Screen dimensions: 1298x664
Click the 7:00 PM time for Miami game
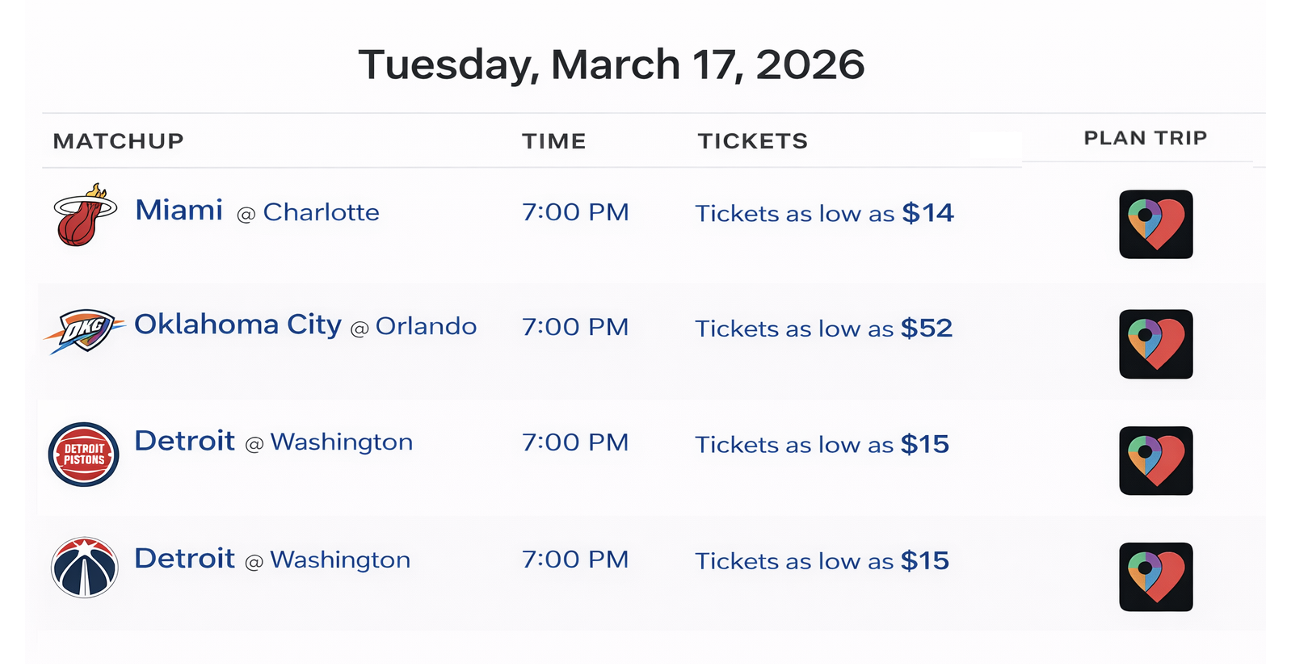tap(575, 212)
